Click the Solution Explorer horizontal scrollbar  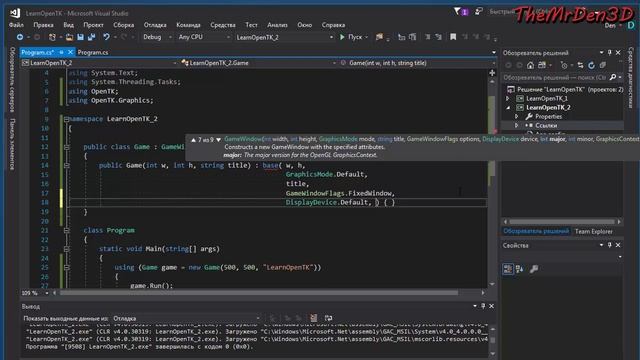pyautogui.click(x=562, y=222)
